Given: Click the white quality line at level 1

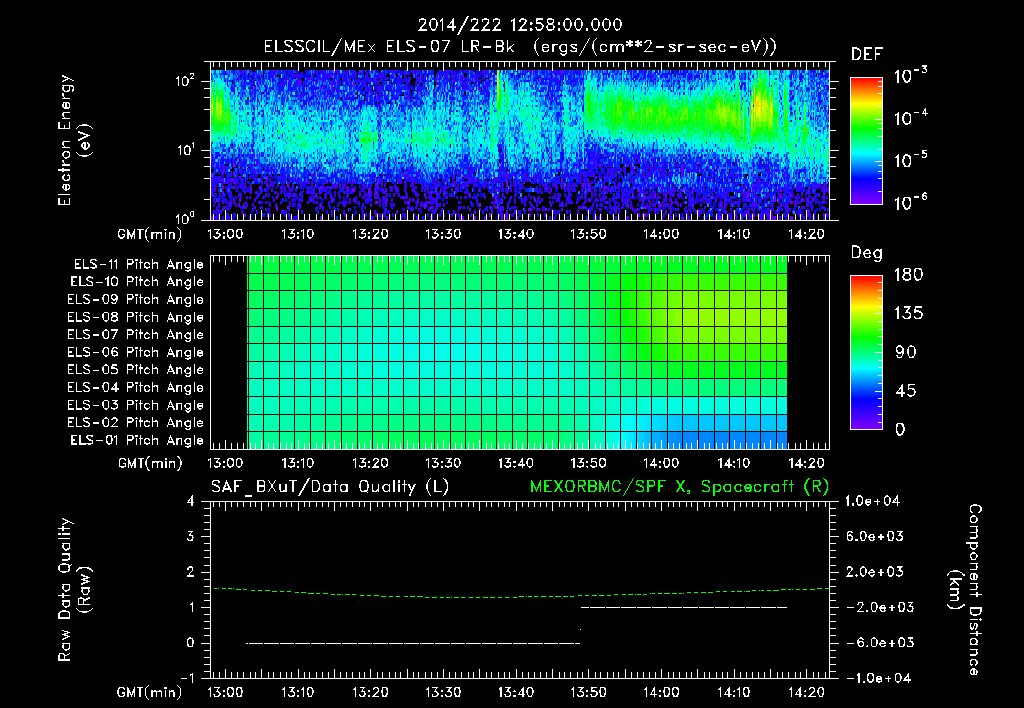Looking at the screenshot, I should point(684,607).
